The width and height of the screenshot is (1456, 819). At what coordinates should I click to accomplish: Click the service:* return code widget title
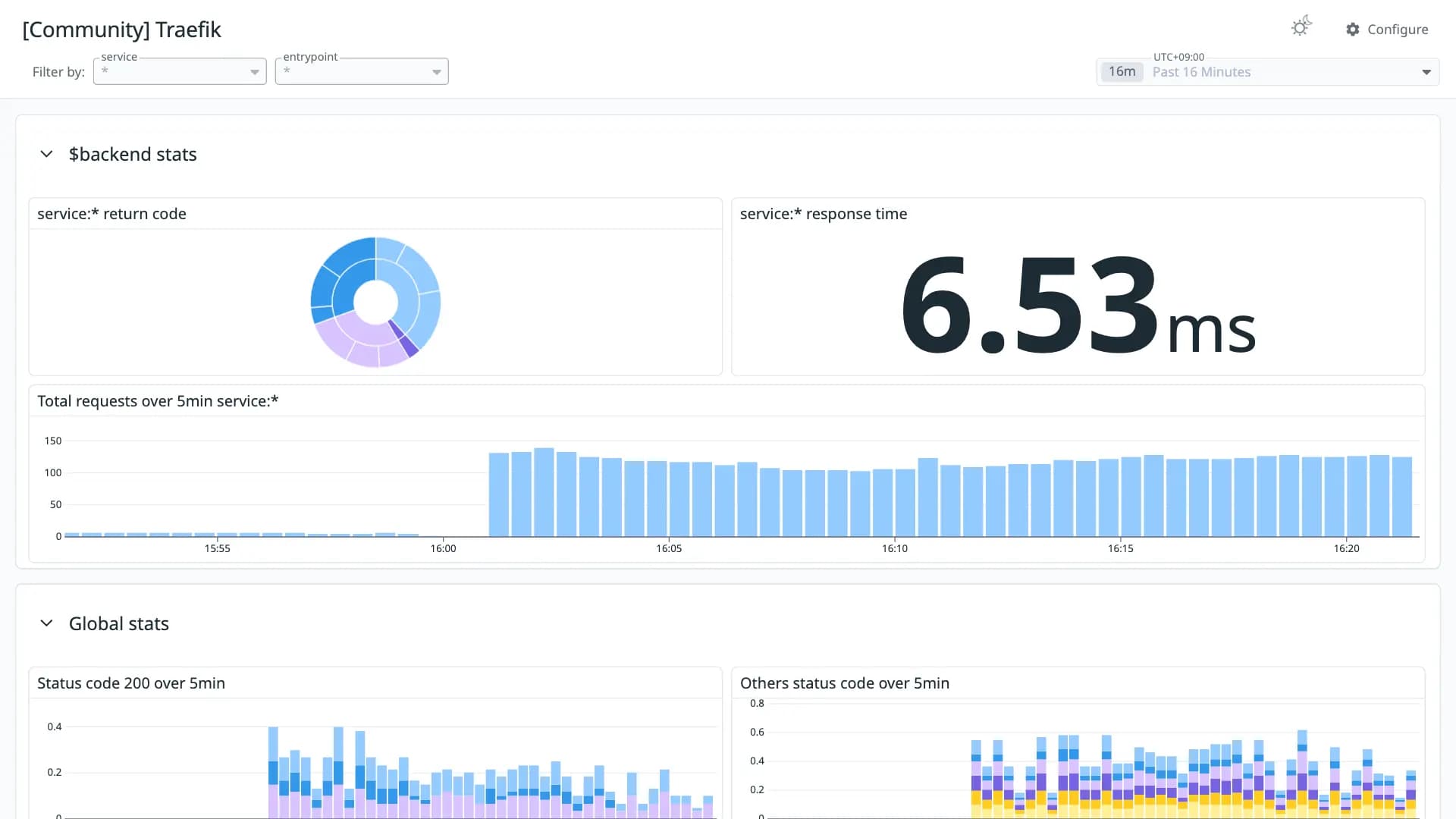pos(111,214)
